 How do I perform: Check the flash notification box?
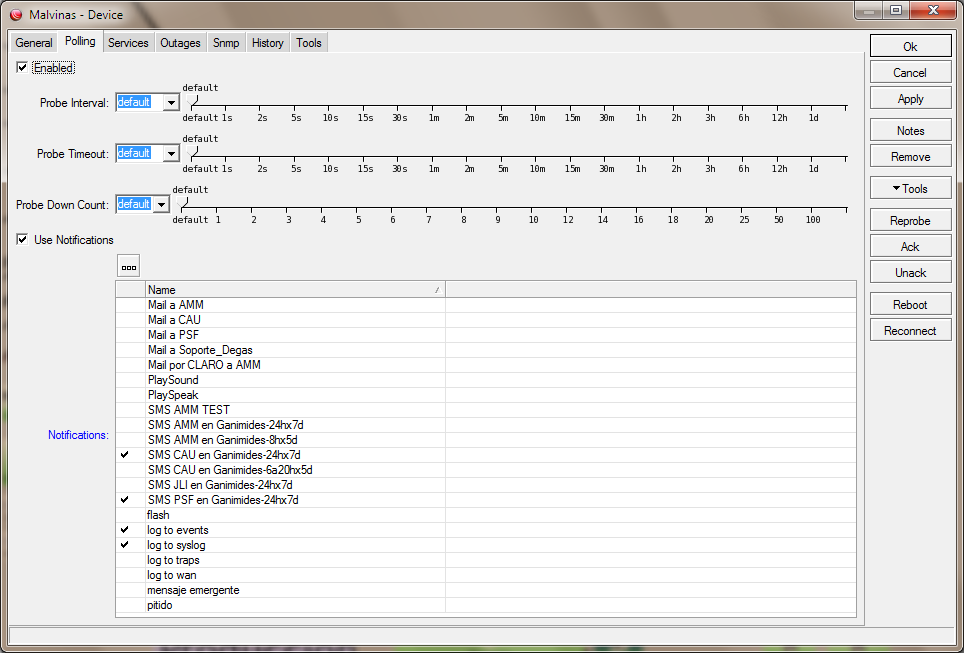tap(131, 515)
